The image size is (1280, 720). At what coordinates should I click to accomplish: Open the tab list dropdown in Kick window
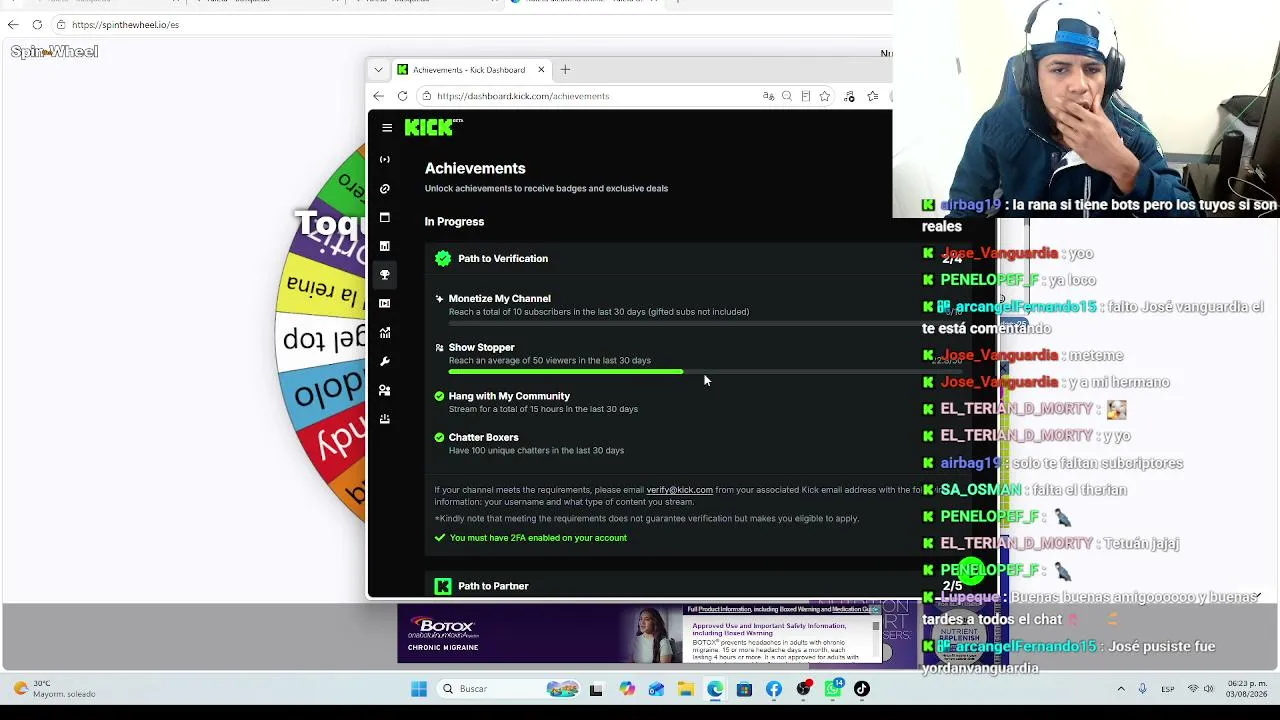378,70
